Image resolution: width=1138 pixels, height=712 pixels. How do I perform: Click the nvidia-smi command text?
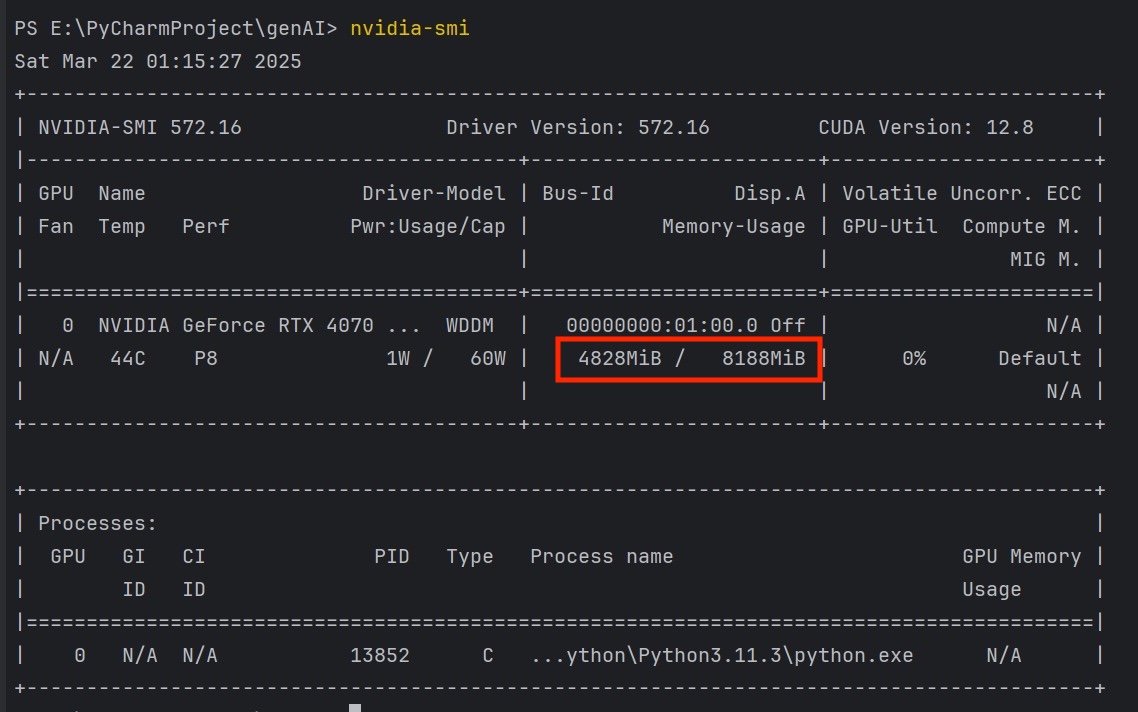click(409, 28)
